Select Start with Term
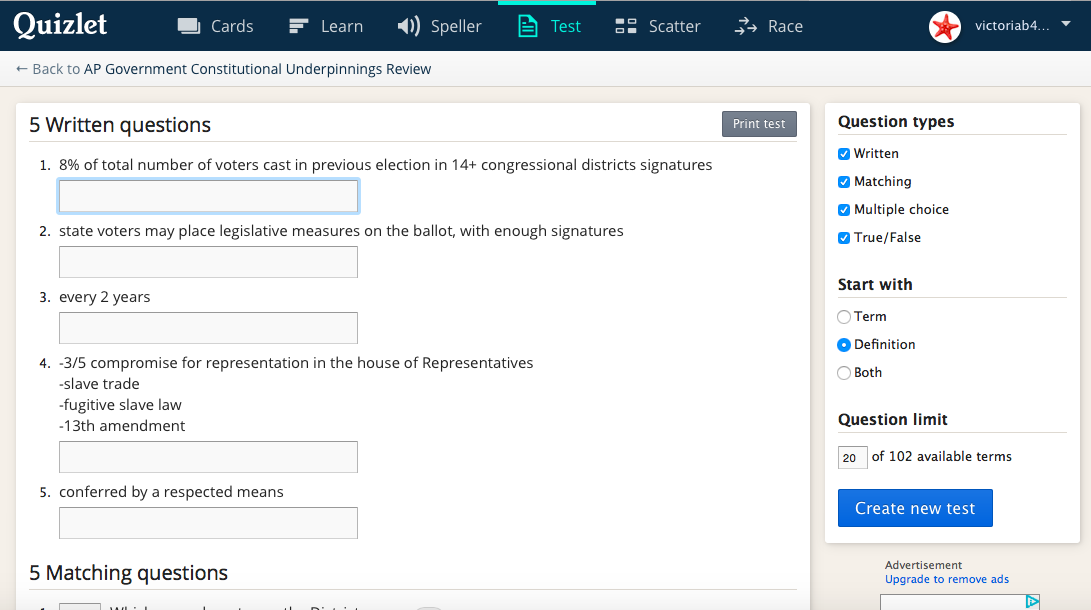The image size is (1091, 610). [x=844, y=317]
